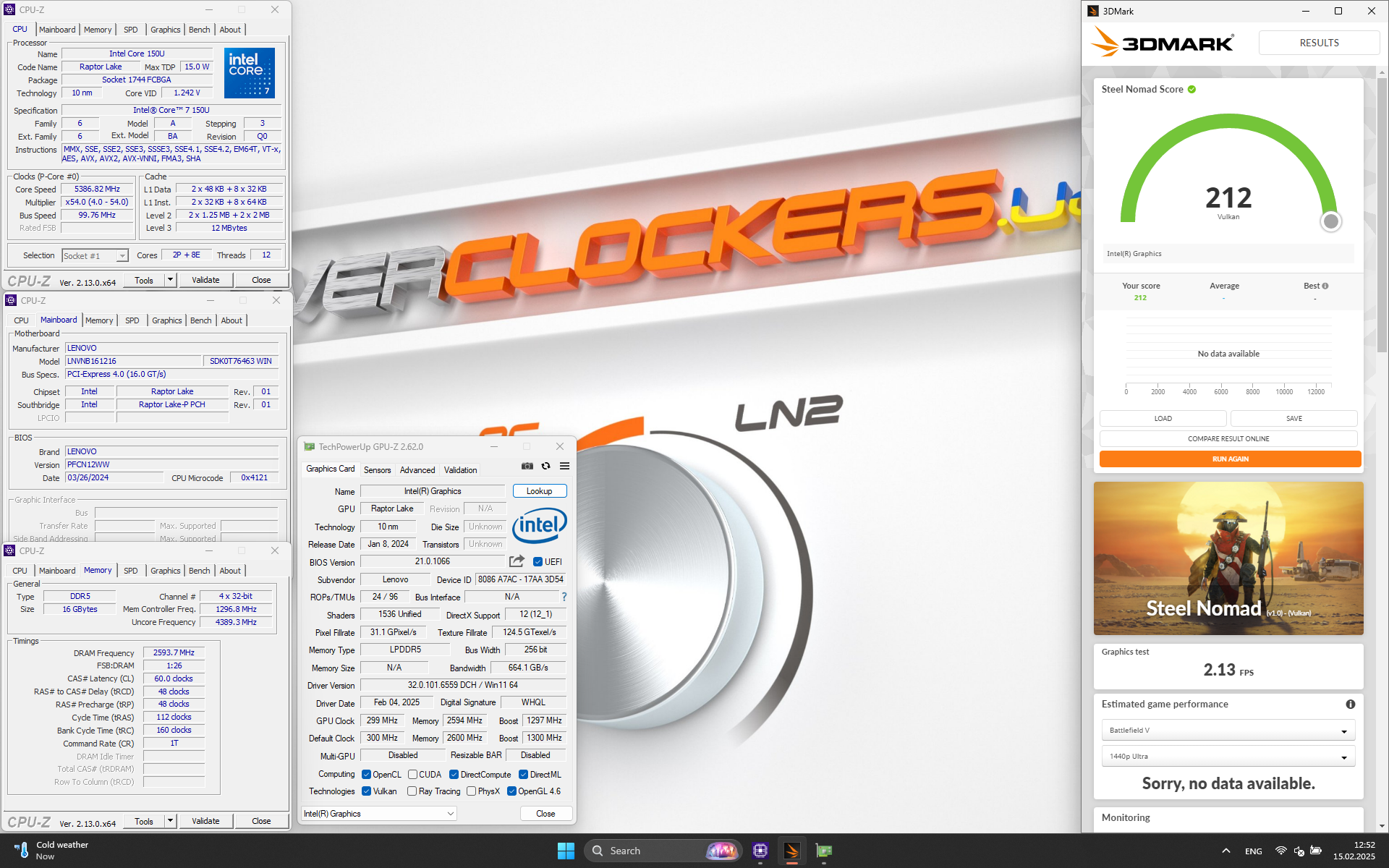Viewport: 1389px width, 868px height.
Task: Click the GPU-Z title bar app icon
Action: (x=310, y=447)
